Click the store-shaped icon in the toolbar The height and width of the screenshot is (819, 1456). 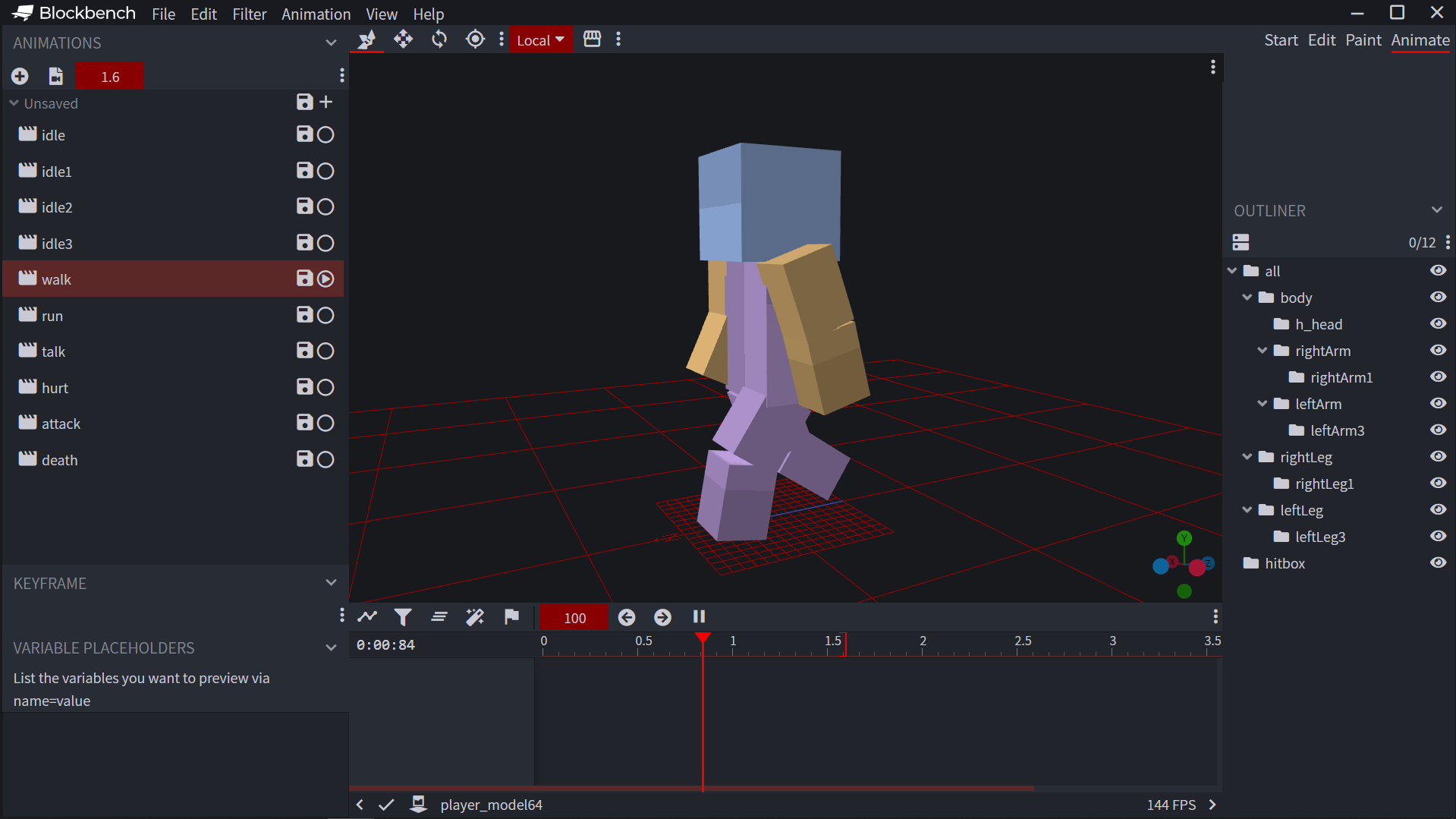coord(592,39)
